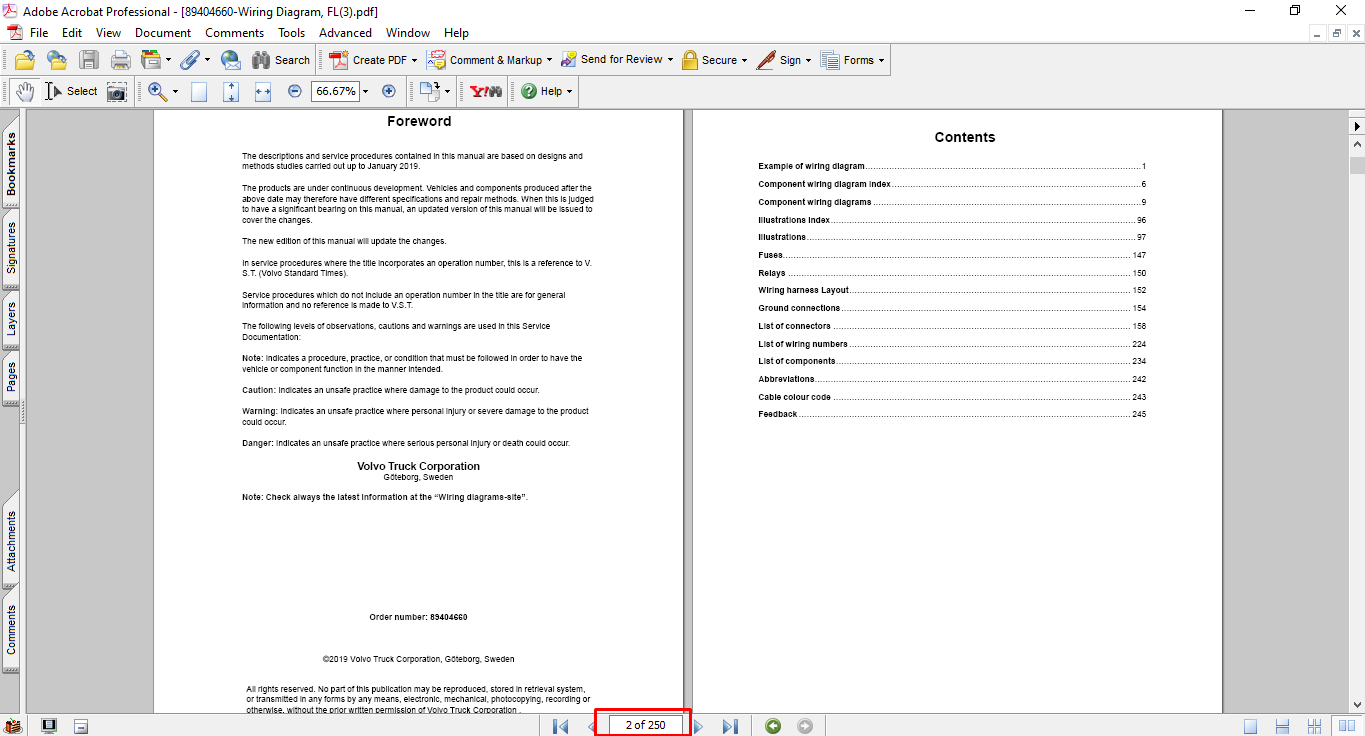The width and height of the screenshot is (1365, 736).
Task: Open the zoom percentage dropdown arrow
Action: click(x=365, y=92)
